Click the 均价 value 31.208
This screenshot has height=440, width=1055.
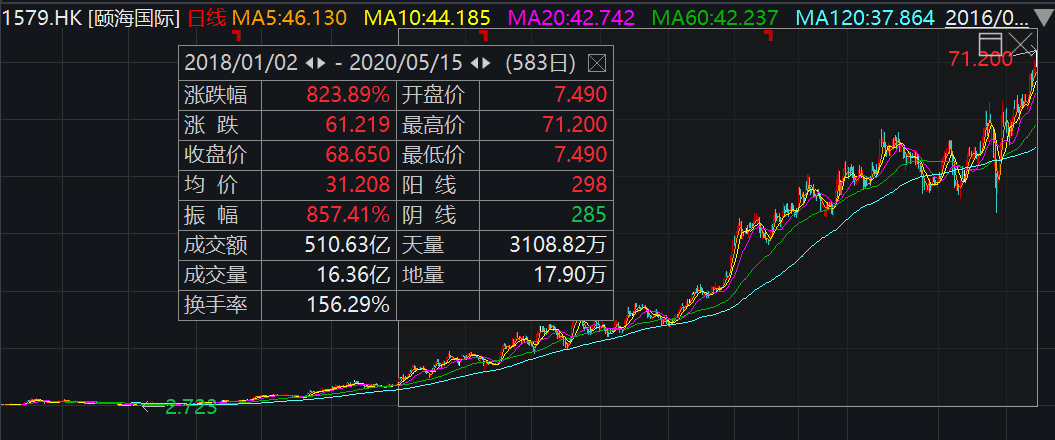coord(357,185)
